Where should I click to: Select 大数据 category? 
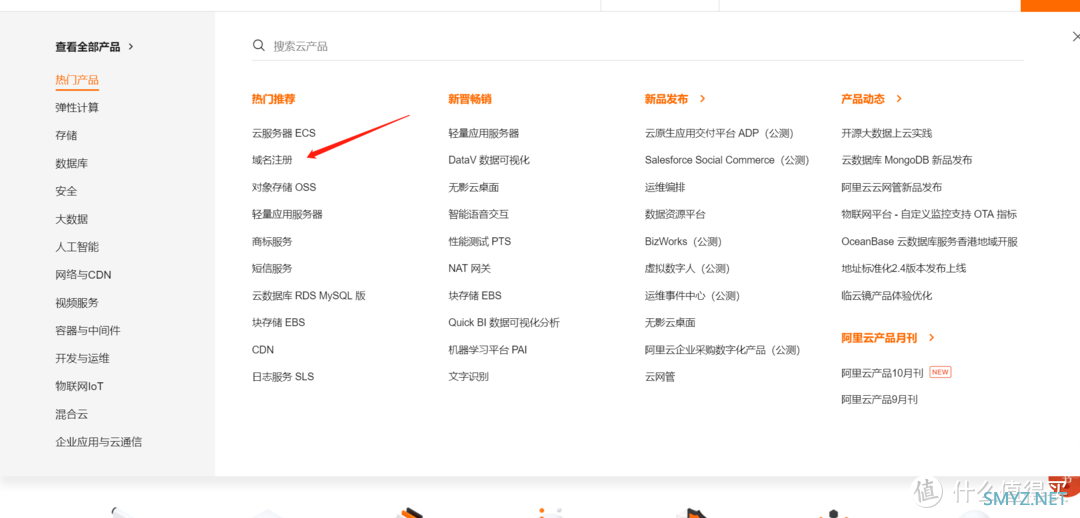72,219
